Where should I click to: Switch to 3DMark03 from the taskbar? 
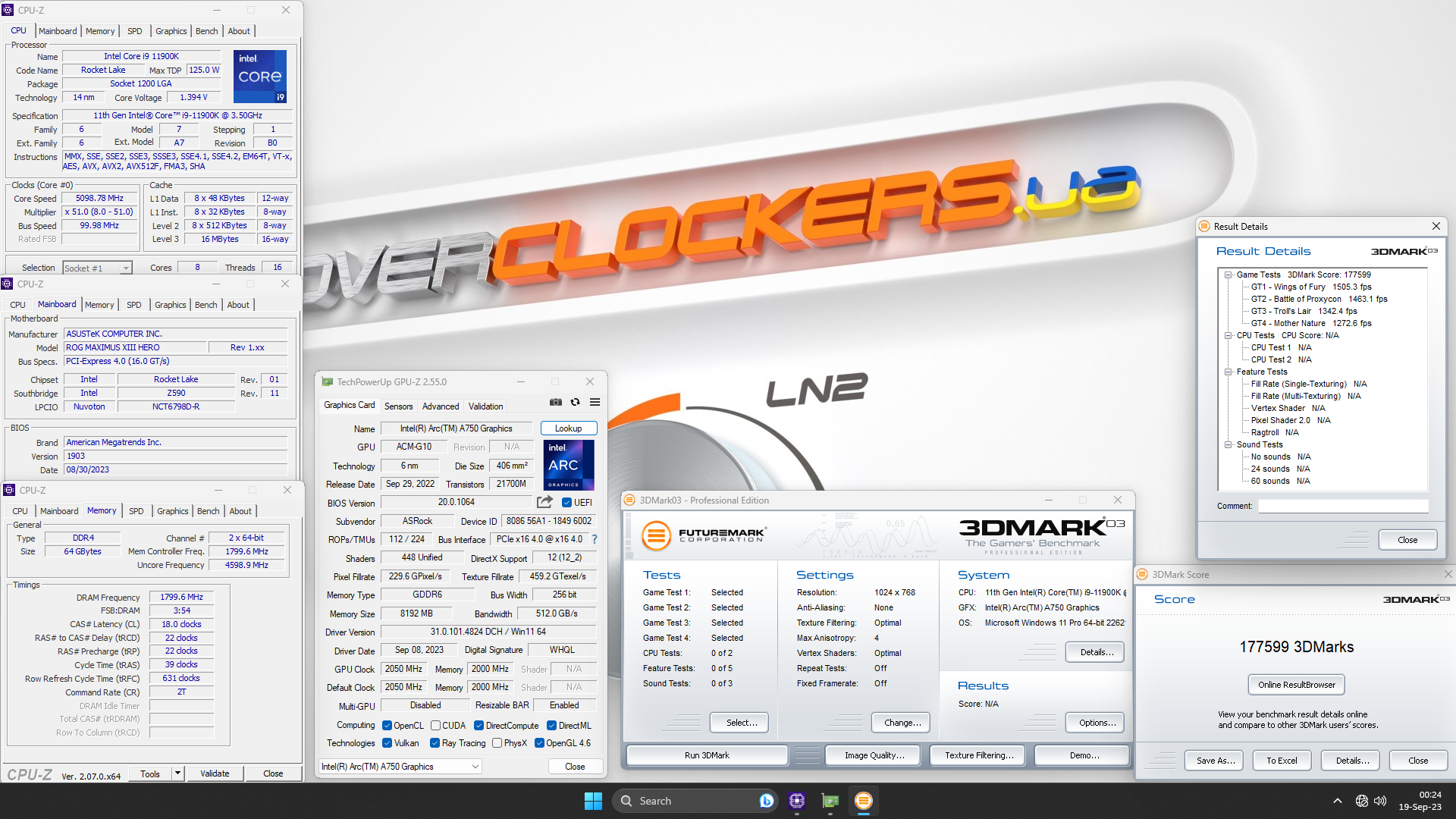pyautogui.click(x=864, y=801)
